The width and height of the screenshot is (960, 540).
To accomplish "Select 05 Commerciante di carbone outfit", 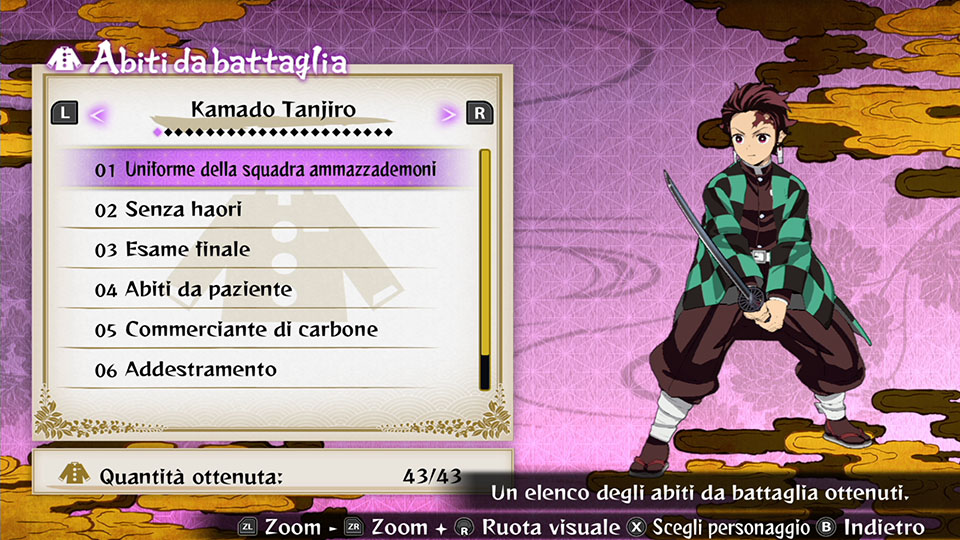I will pyautogui.click(x=266, y=329).
